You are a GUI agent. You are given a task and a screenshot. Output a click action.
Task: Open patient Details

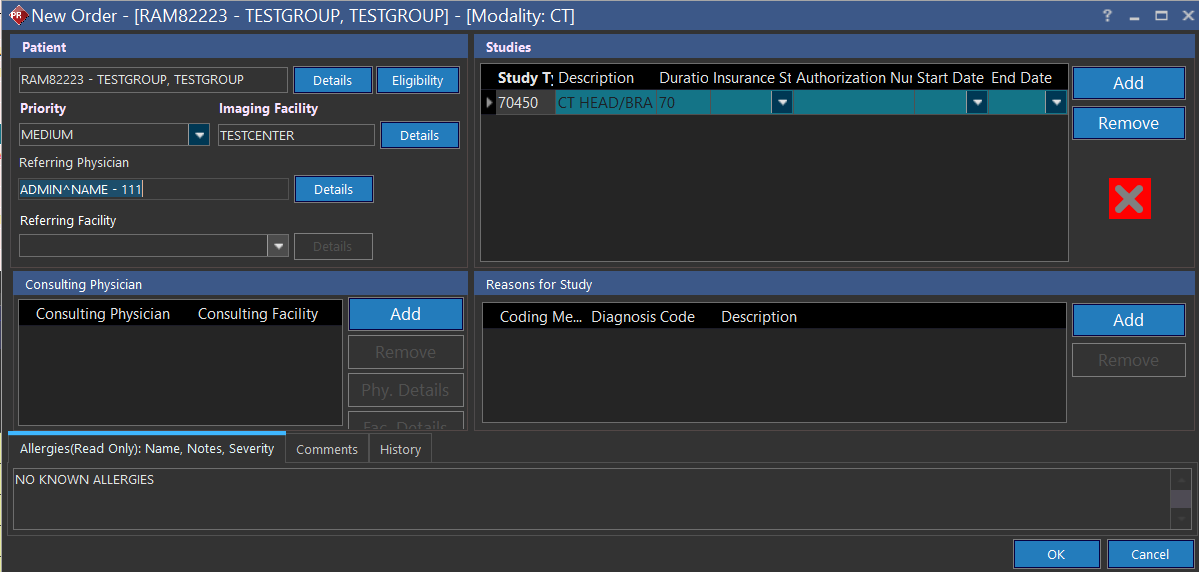(332, 80)
